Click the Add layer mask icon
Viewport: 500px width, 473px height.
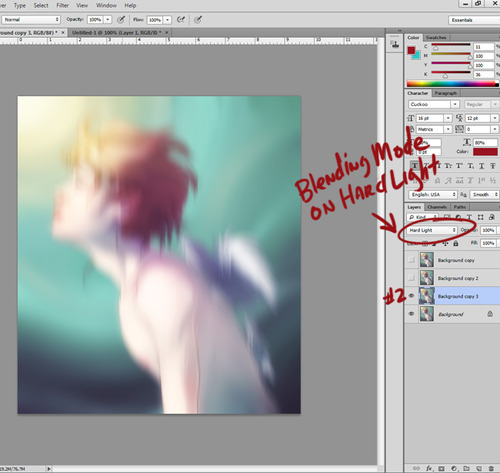(x=441, y=468)
